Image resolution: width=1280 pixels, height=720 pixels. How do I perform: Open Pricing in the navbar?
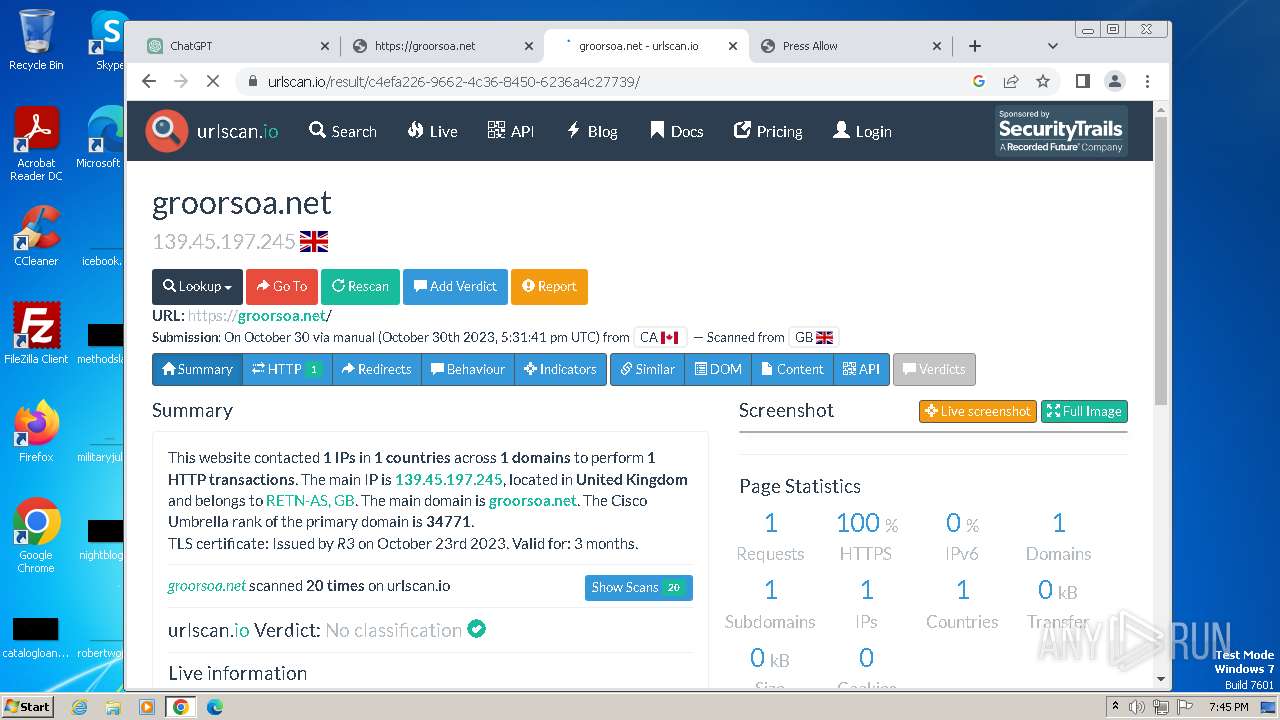coord(768,131)
